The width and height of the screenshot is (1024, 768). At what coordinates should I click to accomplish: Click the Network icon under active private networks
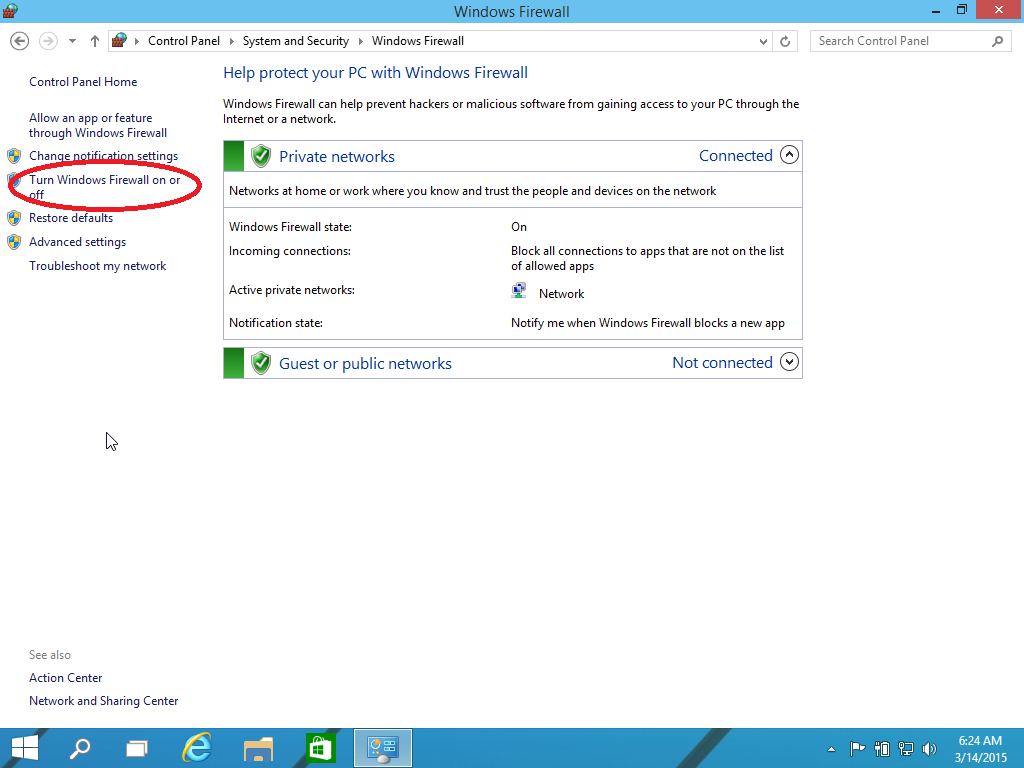[519, 290]
